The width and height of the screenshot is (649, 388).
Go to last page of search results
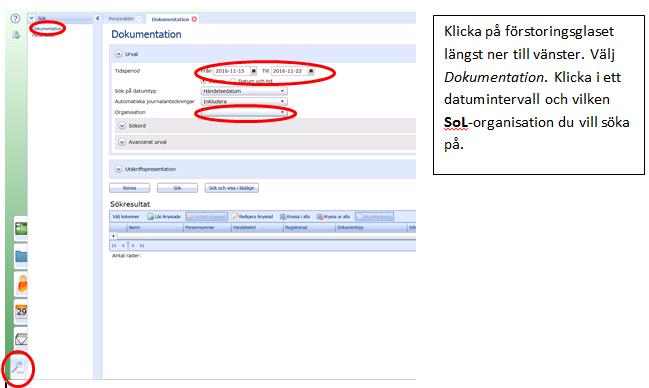(142, 246)
